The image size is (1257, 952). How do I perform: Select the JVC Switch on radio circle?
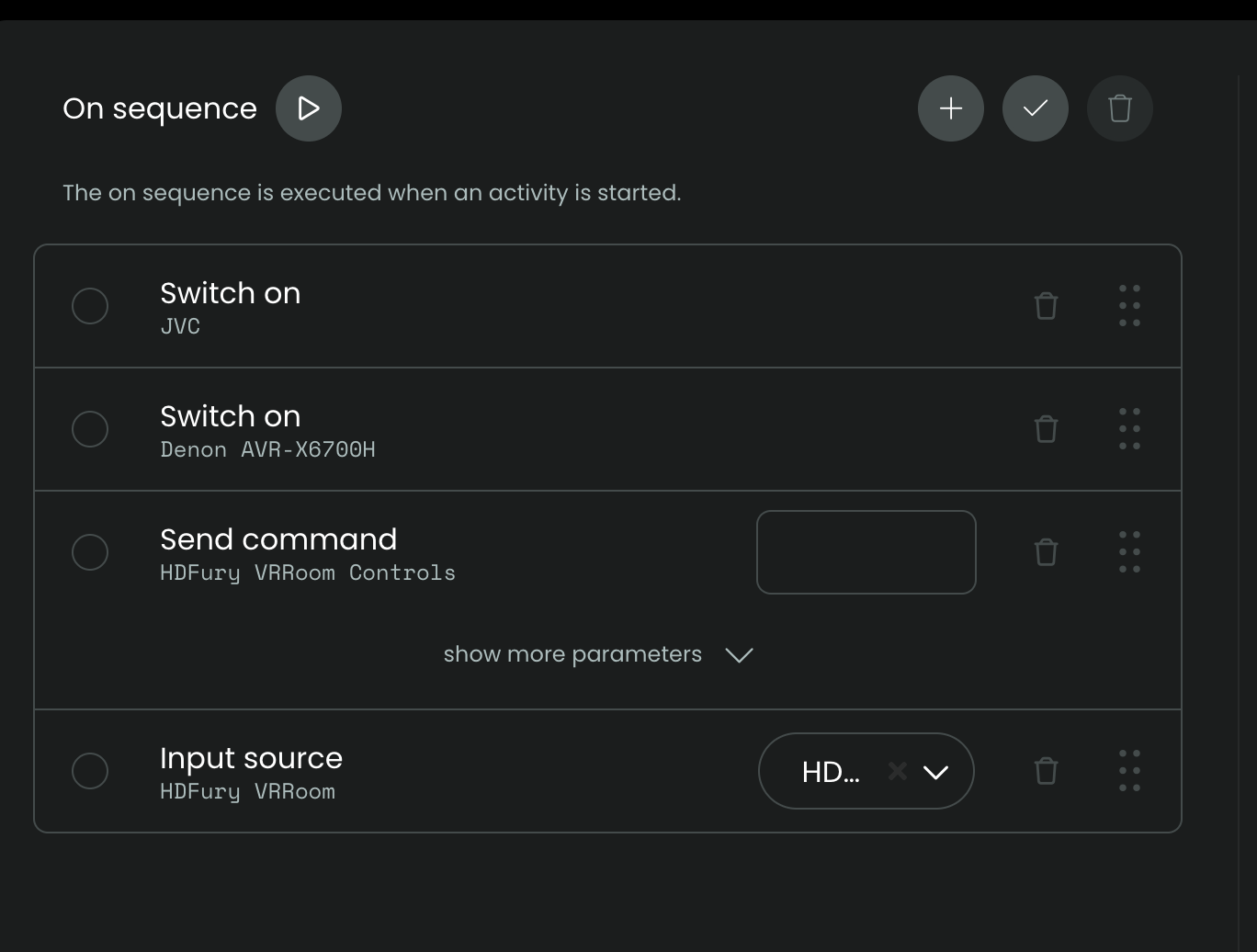tap(90, 306)
